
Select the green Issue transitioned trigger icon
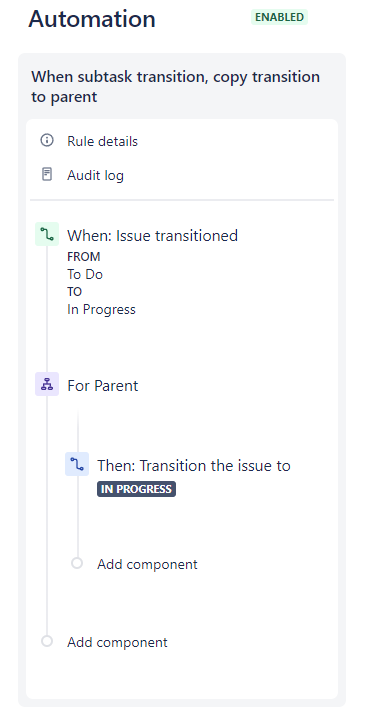point(47,234)
